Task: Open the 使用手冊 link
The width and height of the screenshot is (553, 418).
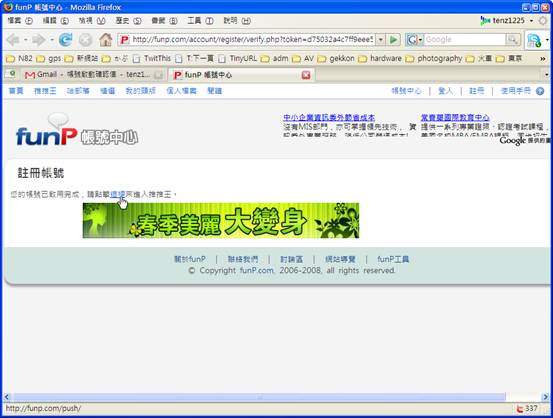Action: pyautogui.click(x=516, y=91)
